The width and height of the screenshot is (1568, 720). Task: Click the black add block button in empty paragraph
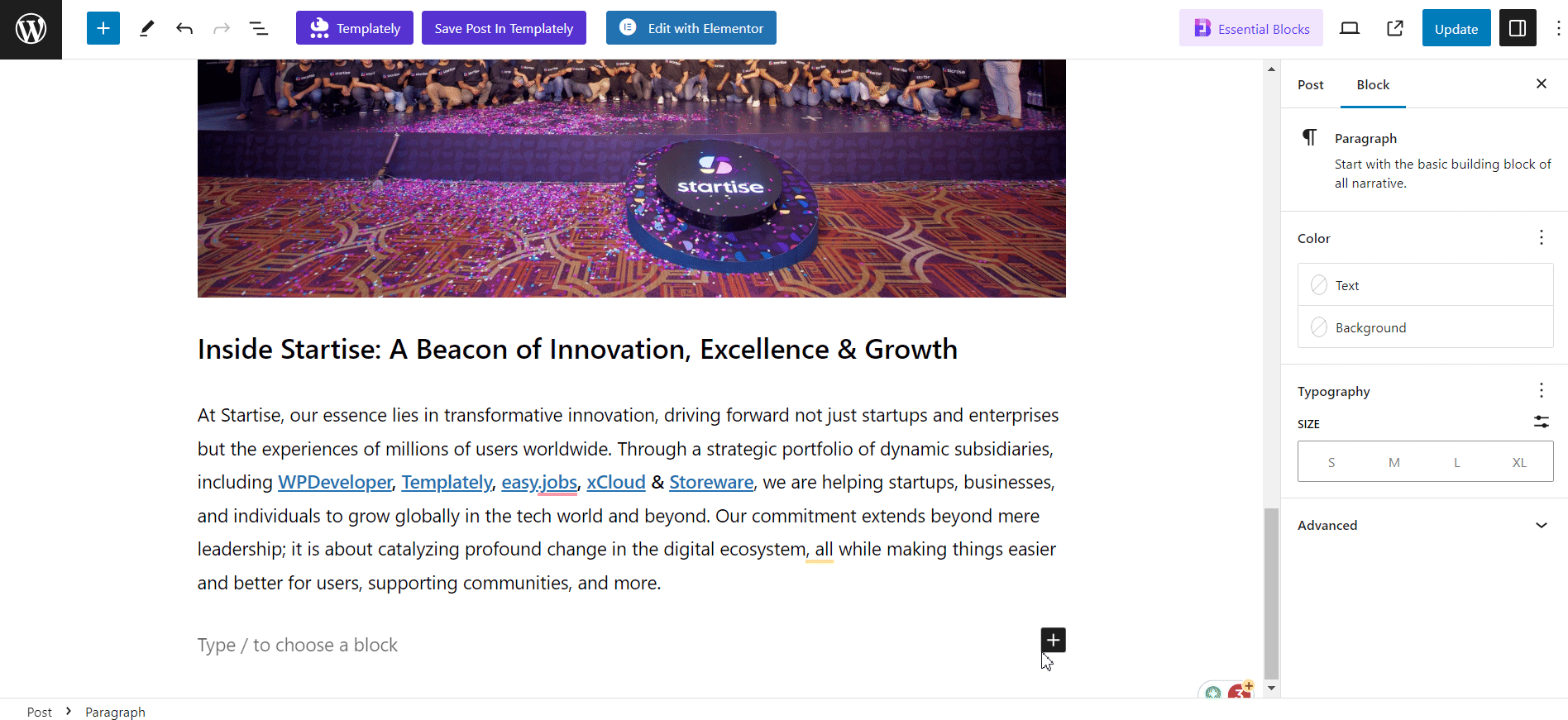click(1053, 640)
